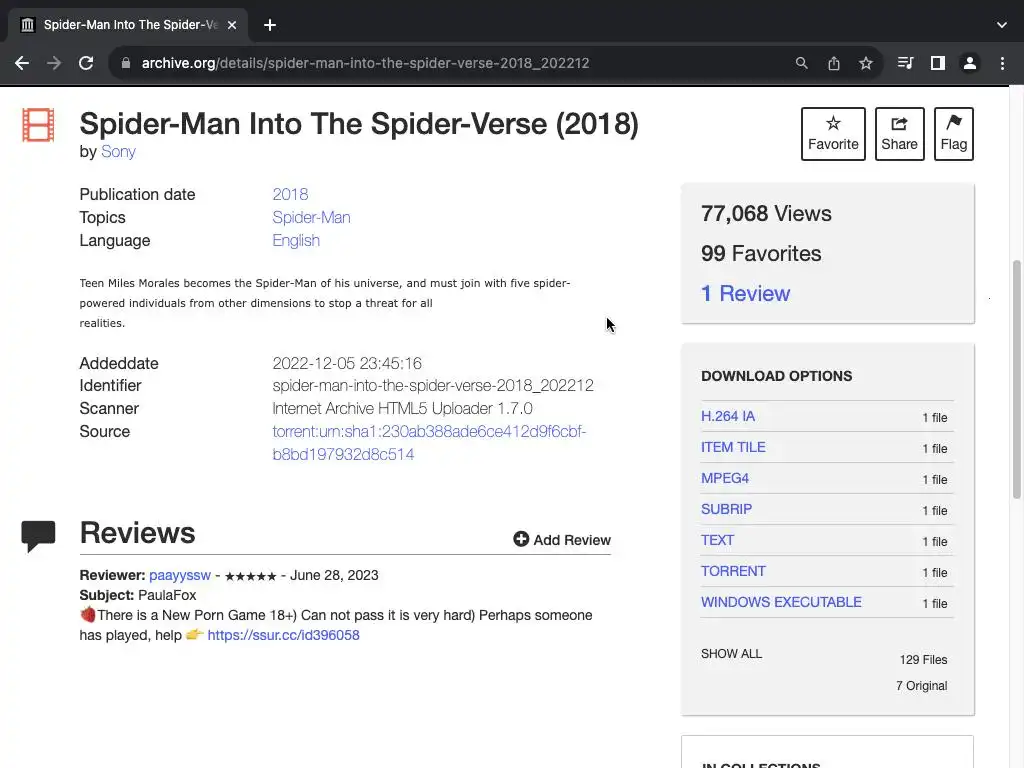Screen dimensions: 1024x768
Task: Open the English language link
Action: 296,240
